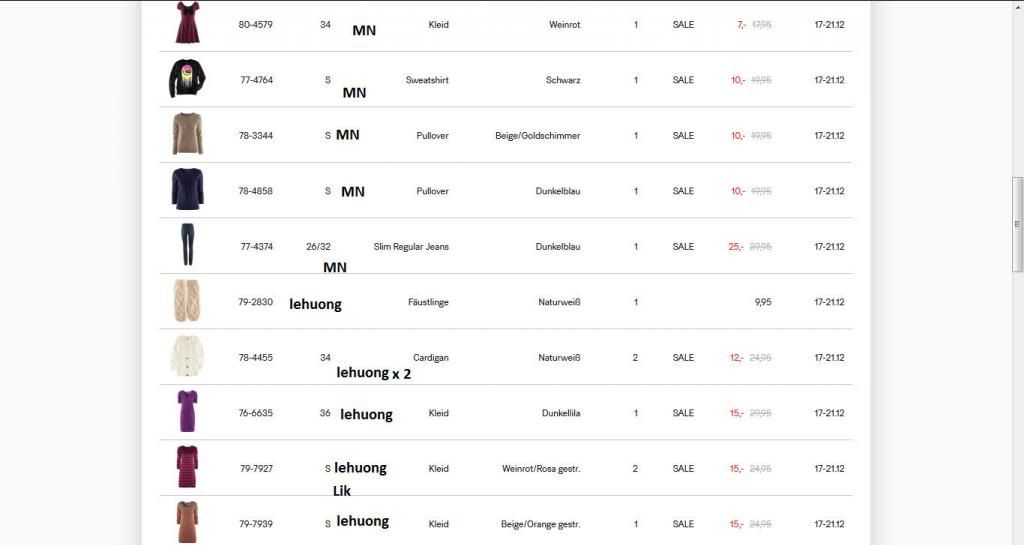The image size is (1024, 545).
Task: Open the wine red dress thumbnail
Action: [x=186, y=22]
